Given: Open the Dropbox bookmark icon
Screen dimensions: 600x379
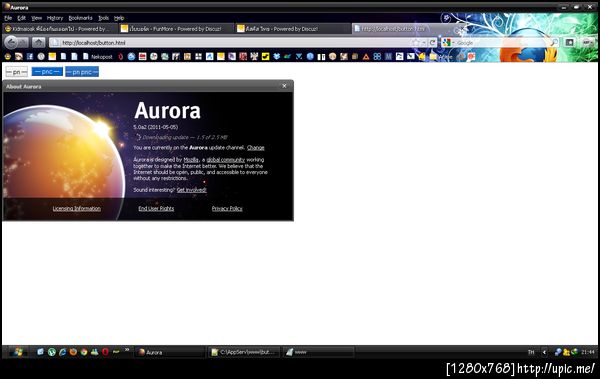Looking at the screenshot, I should click(277, 57).
